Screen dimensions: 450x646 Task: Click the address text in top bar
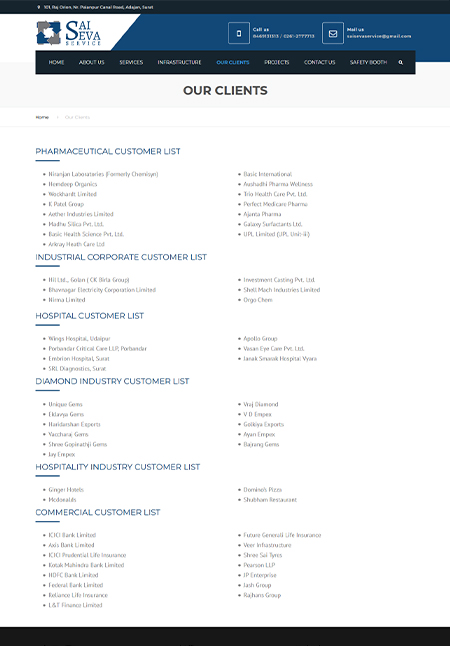[x=98, y=7]
